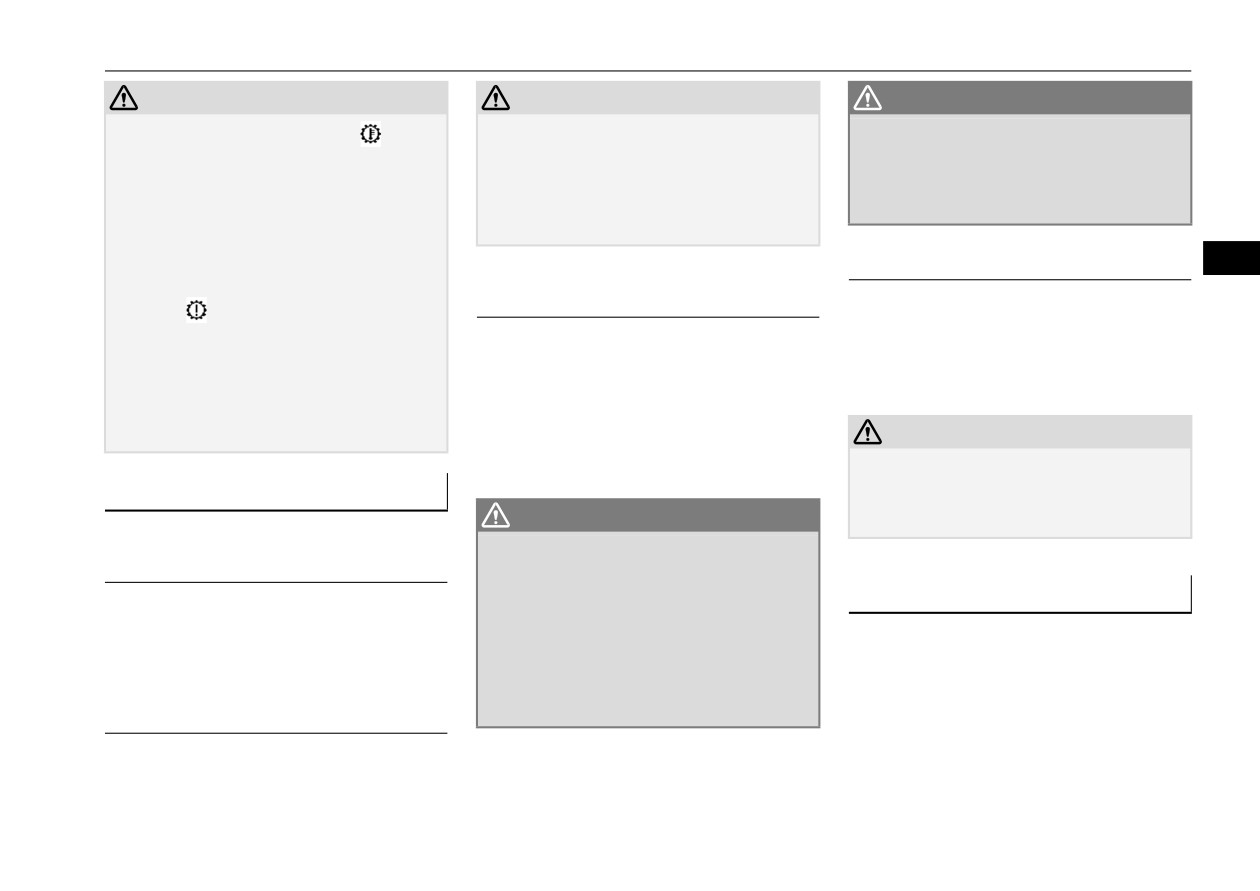Click the small light caution box body in right column
Image resolution: width=1260 pixels, height=891 pixels.
[1020, 493]
